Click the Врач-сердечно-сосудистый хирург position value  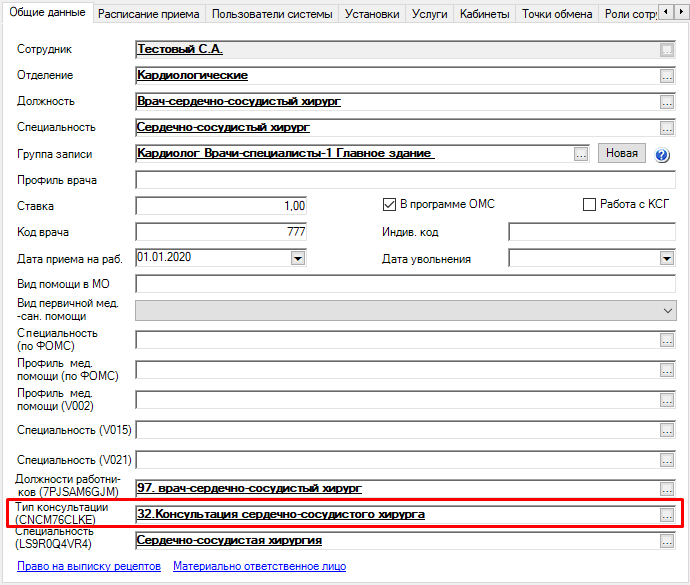pyautogui.click(x=239, y=101)
